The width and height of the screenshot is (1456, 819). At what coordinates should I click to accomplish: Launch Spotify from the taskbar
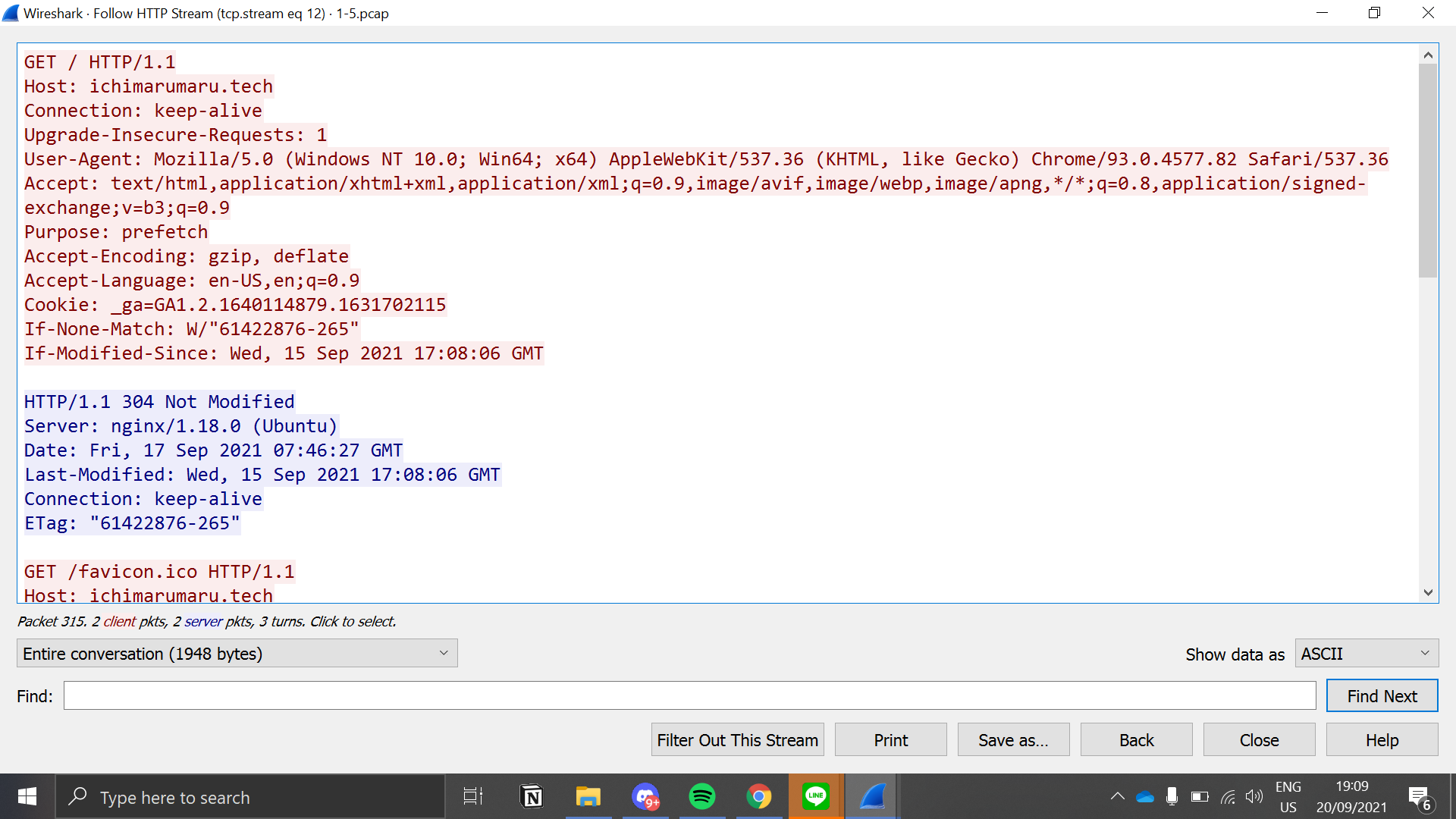pos(701,797)
